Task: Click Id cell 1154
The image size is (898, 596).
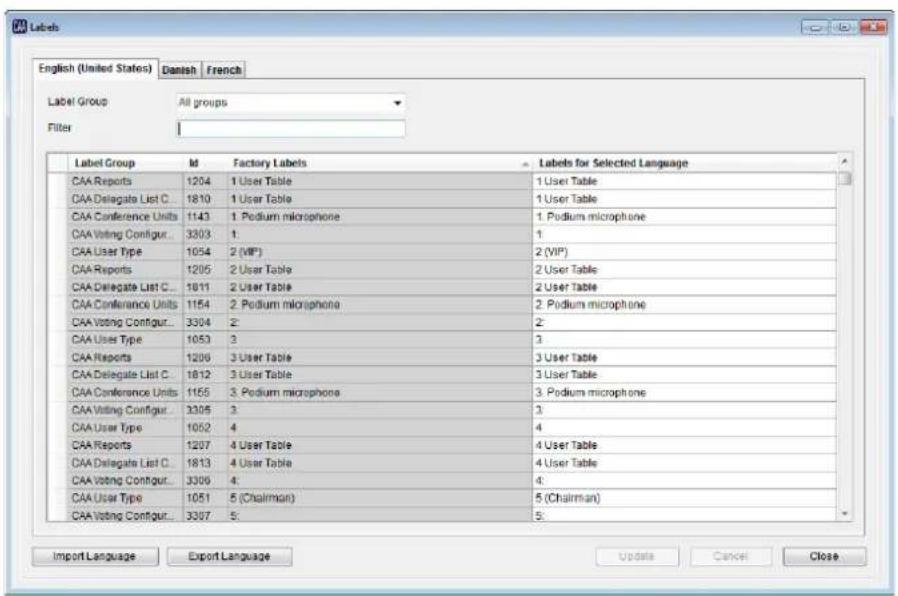Action: coord(205,305)
